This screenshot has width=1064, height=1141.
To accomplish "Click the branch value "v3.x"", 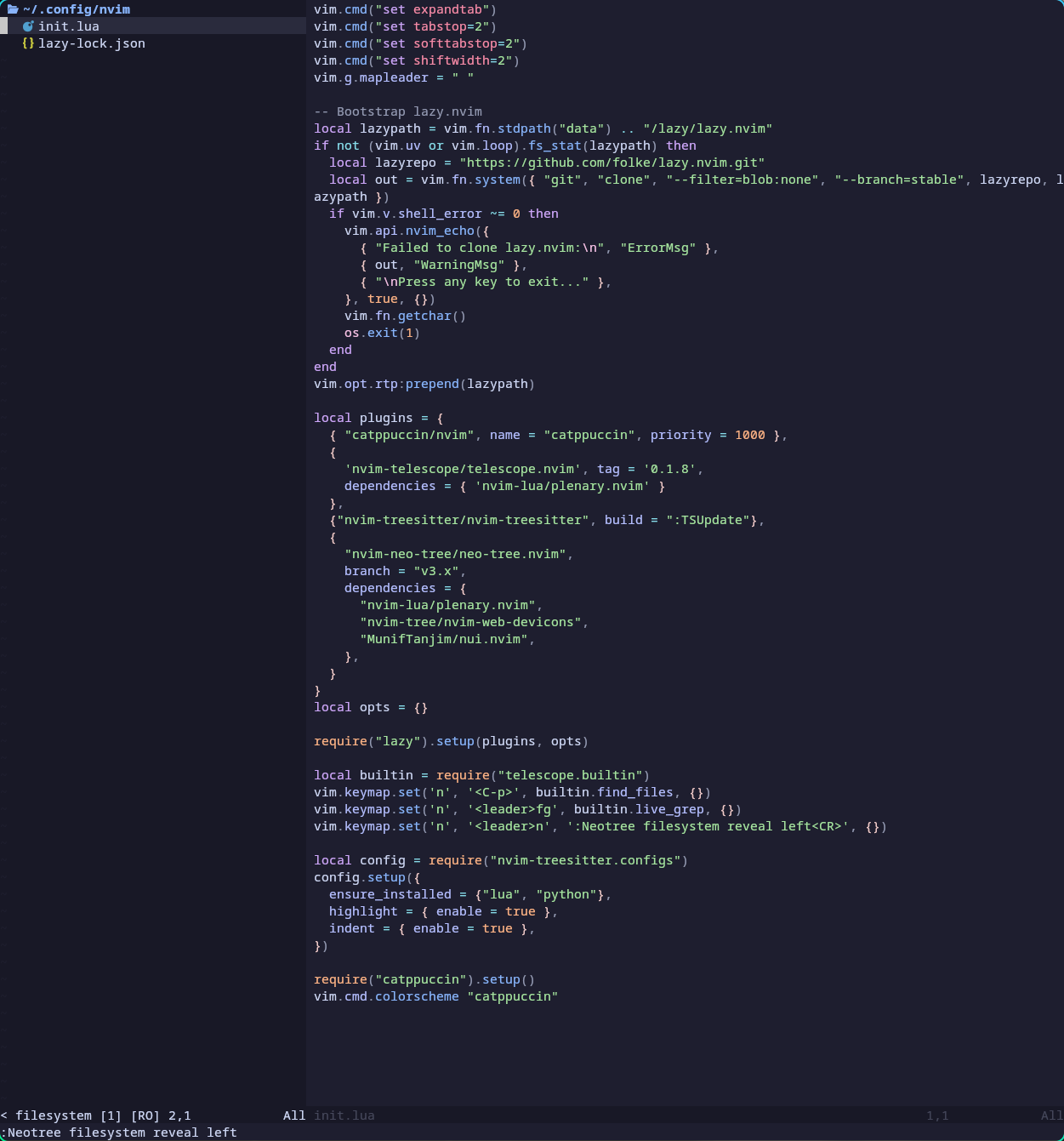I will pyautogui.click(x=436, y=571).
